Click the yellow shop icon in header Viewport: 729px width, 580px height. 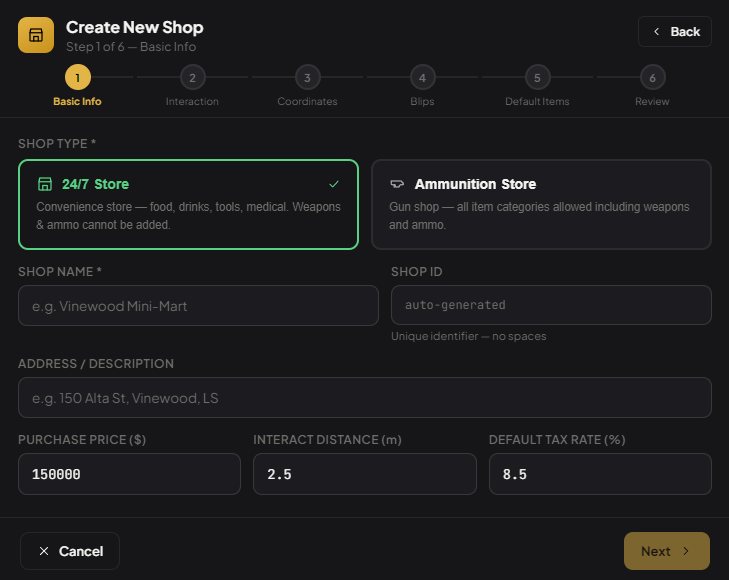(x=36, y=35)
